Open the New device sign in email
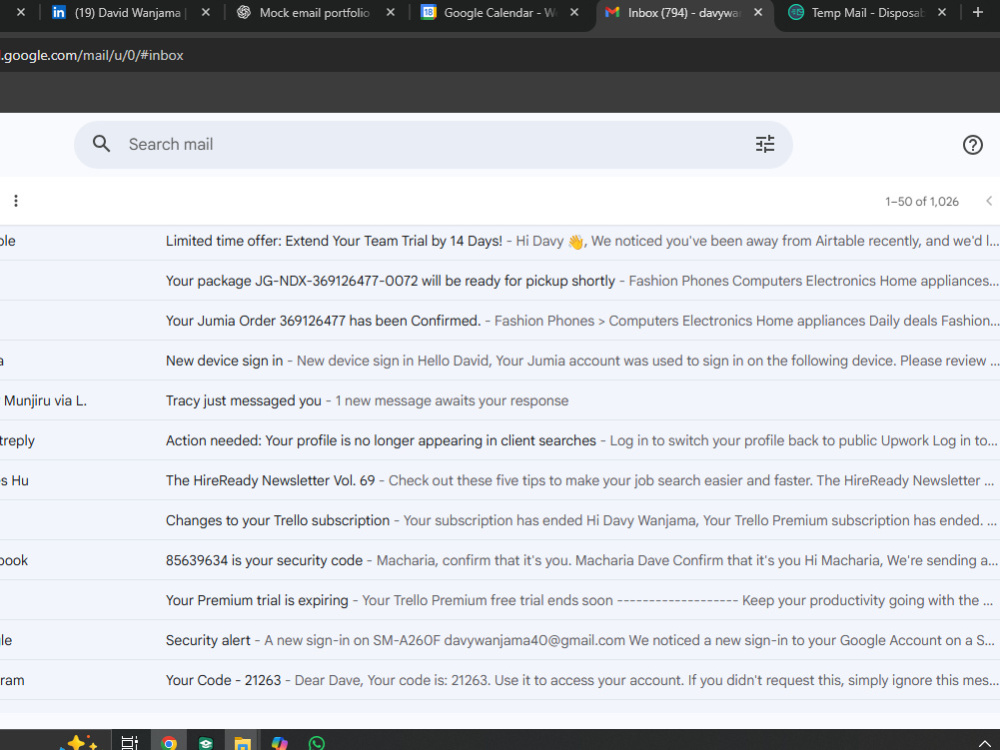The height and width of the screenshot is (750, 1000). point(500,360)
